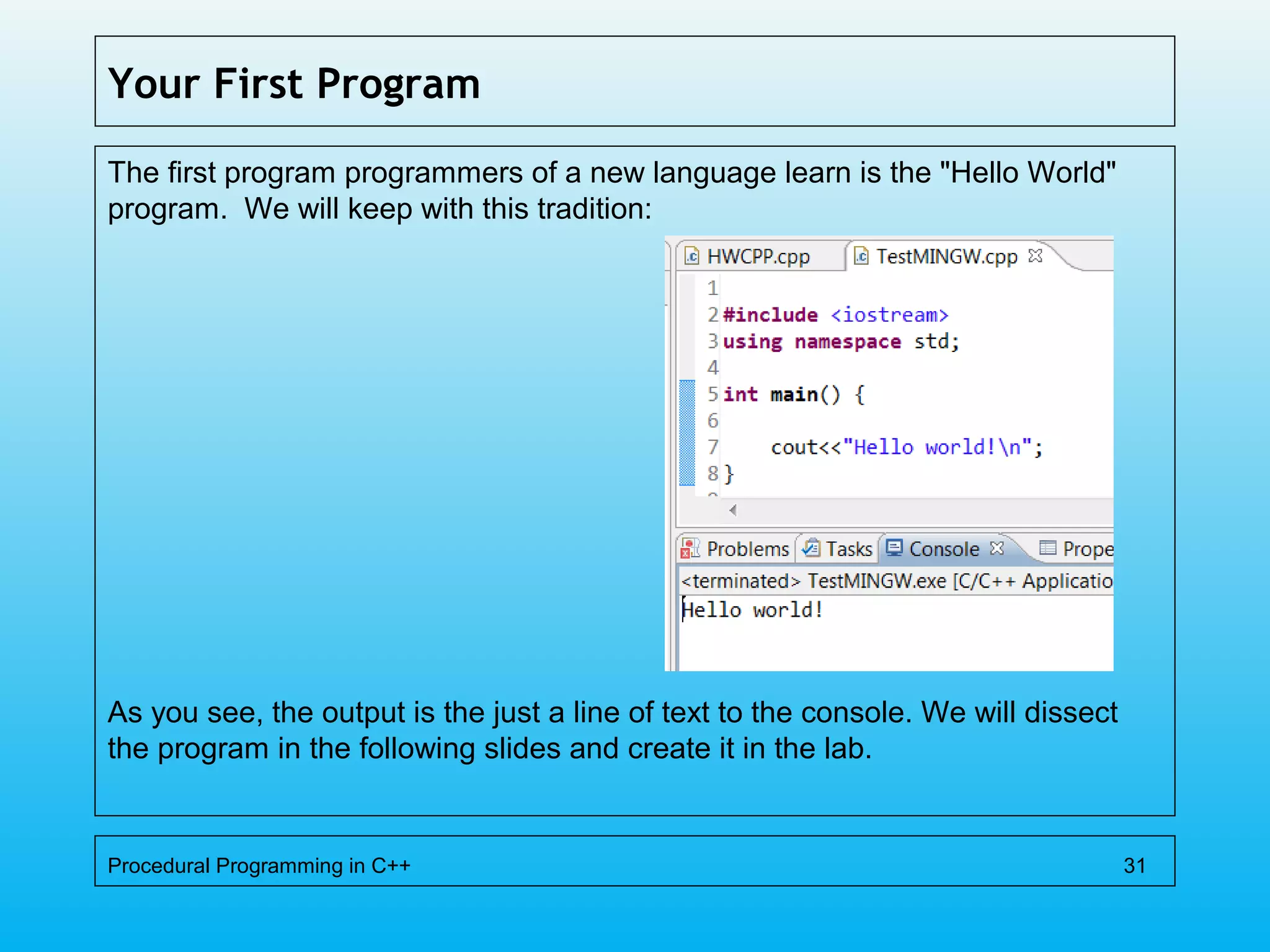
Task: Click the closing brace on line 8
Action: point(729,474)
